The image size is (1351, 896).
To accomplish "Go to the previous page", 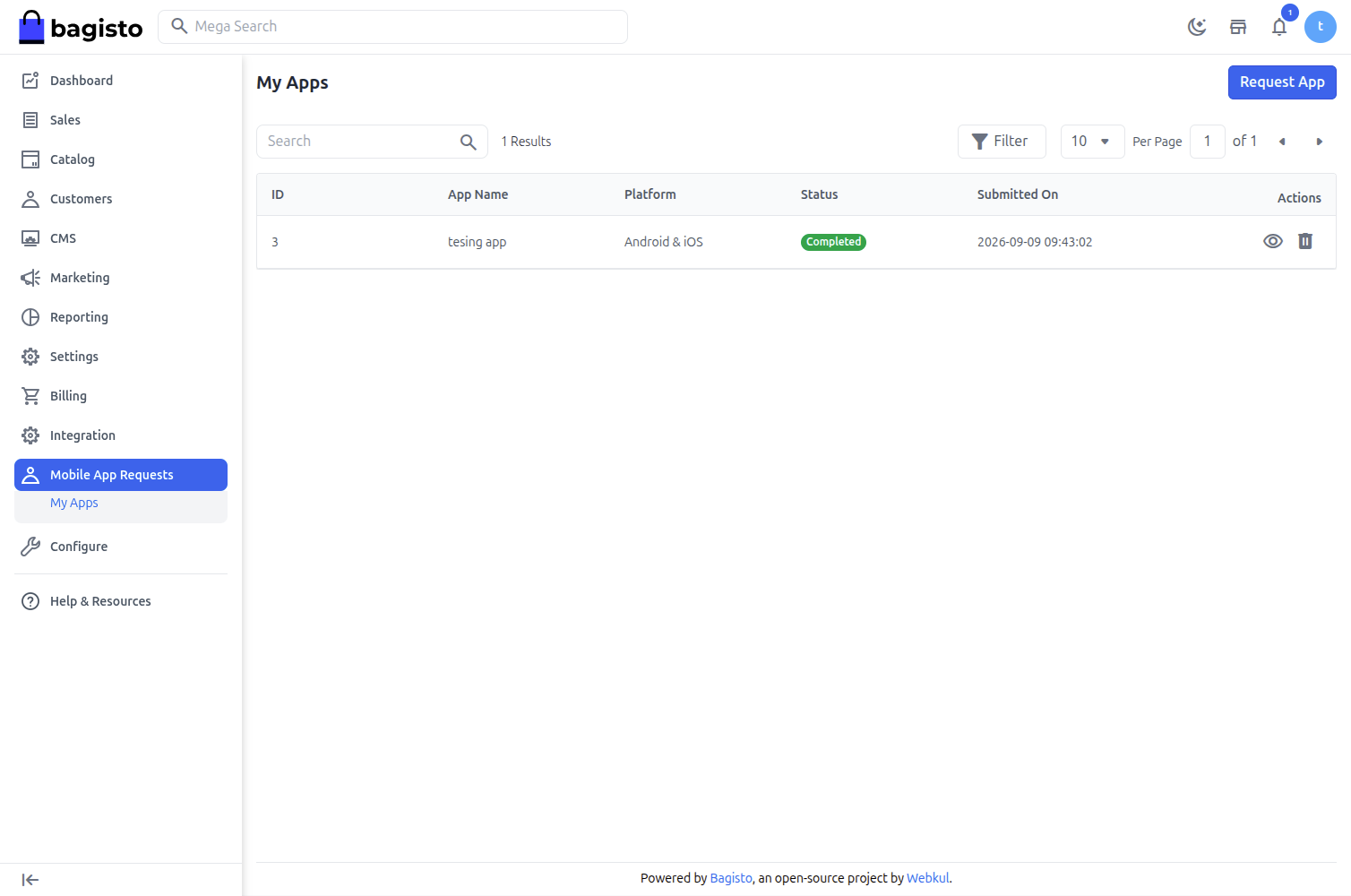I will 1282,142.
